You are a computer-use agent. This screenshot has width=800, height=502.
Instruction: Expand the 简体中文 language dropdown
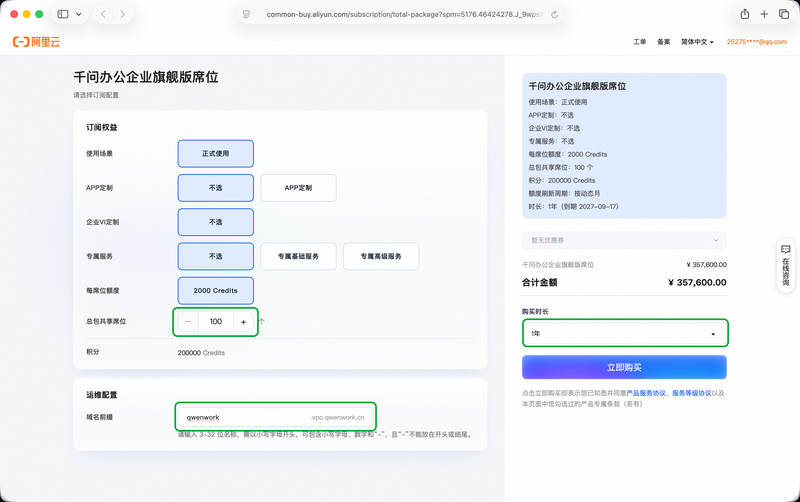coord(697,42)
